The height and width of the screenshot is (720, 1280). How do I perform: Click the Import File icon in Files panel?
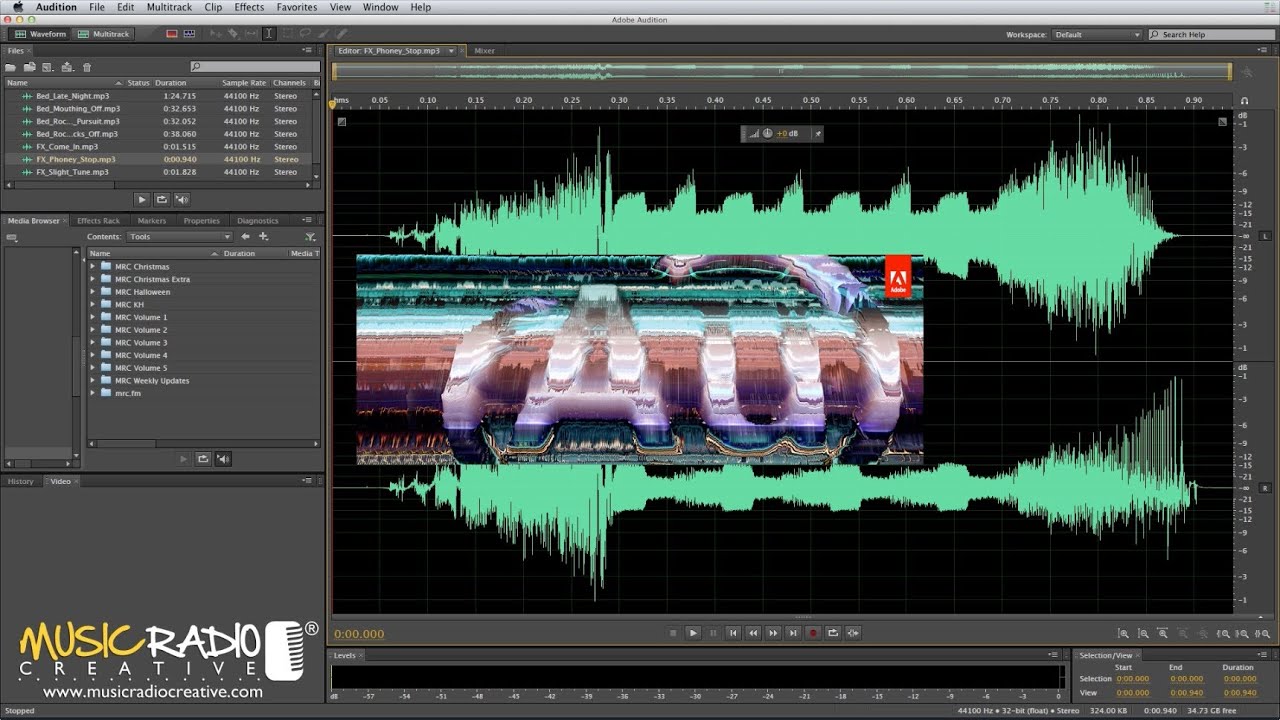point(30,67)
